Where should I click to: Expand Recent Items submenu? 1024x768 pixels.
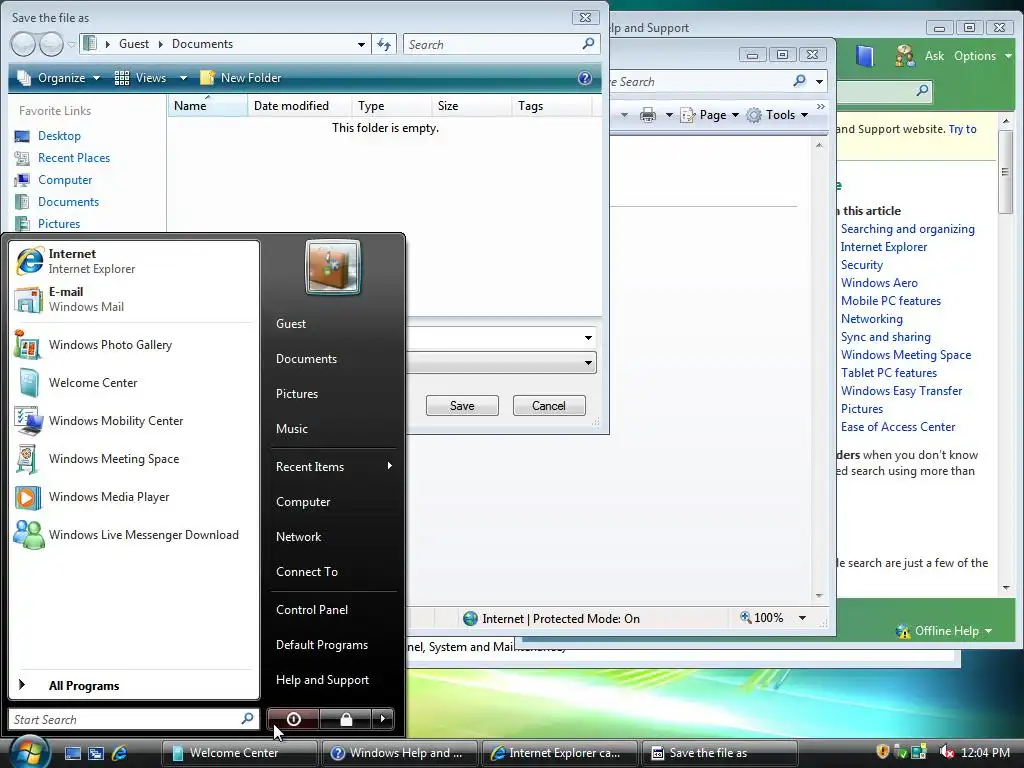[334, 466]
